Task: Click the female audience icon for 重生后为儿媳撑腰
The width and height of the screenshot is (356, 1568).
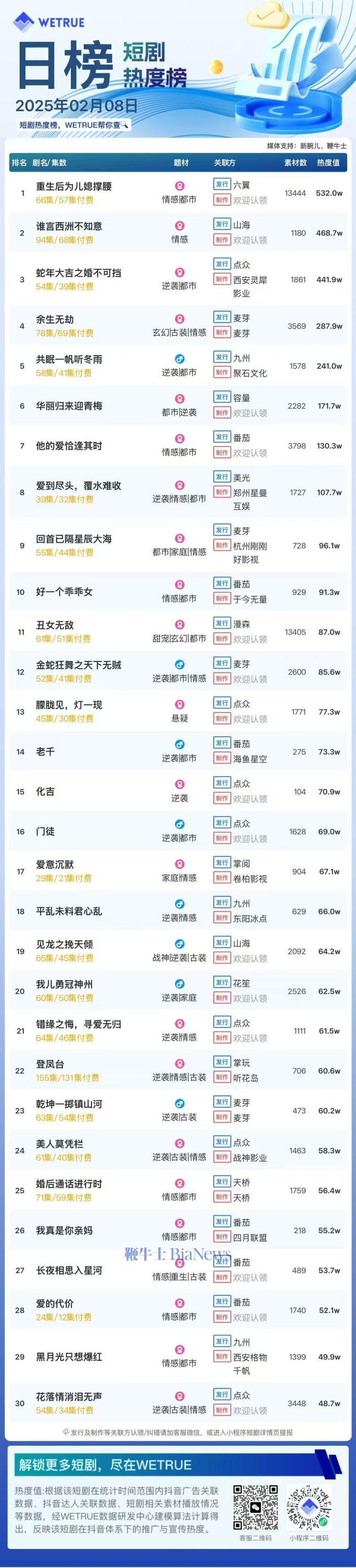Action: coord(180,186)
